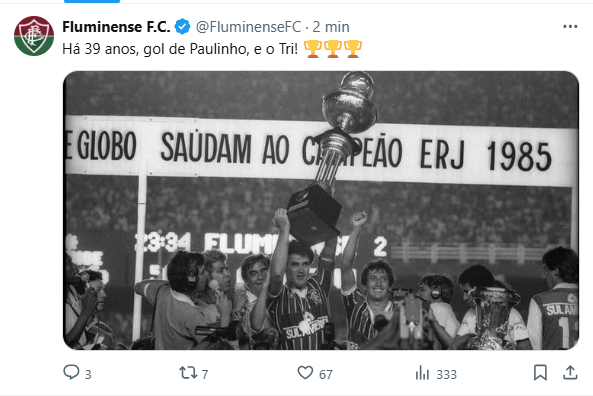Click the Fluminense F.C. display name
593x396 pixels.
[116, 27]
